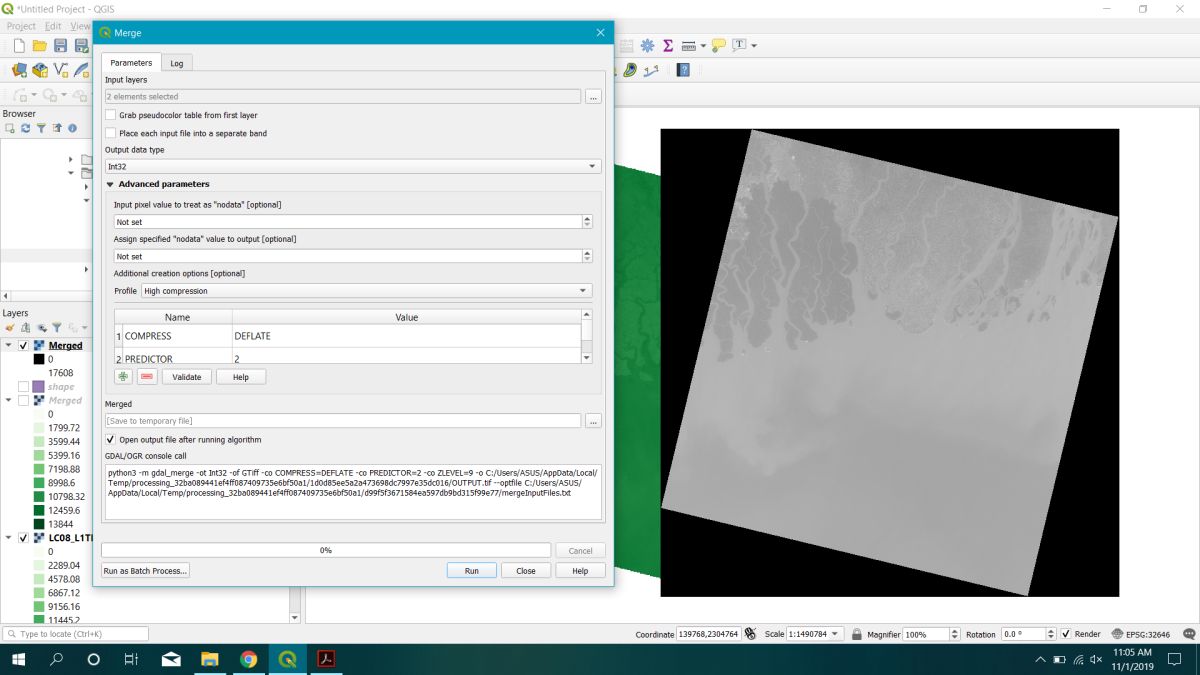Image resolution: width=1200 pixels, height=675 pixels.
Task: Open the Measure tool dropdown arrow
Action: (x=703, y=46)
